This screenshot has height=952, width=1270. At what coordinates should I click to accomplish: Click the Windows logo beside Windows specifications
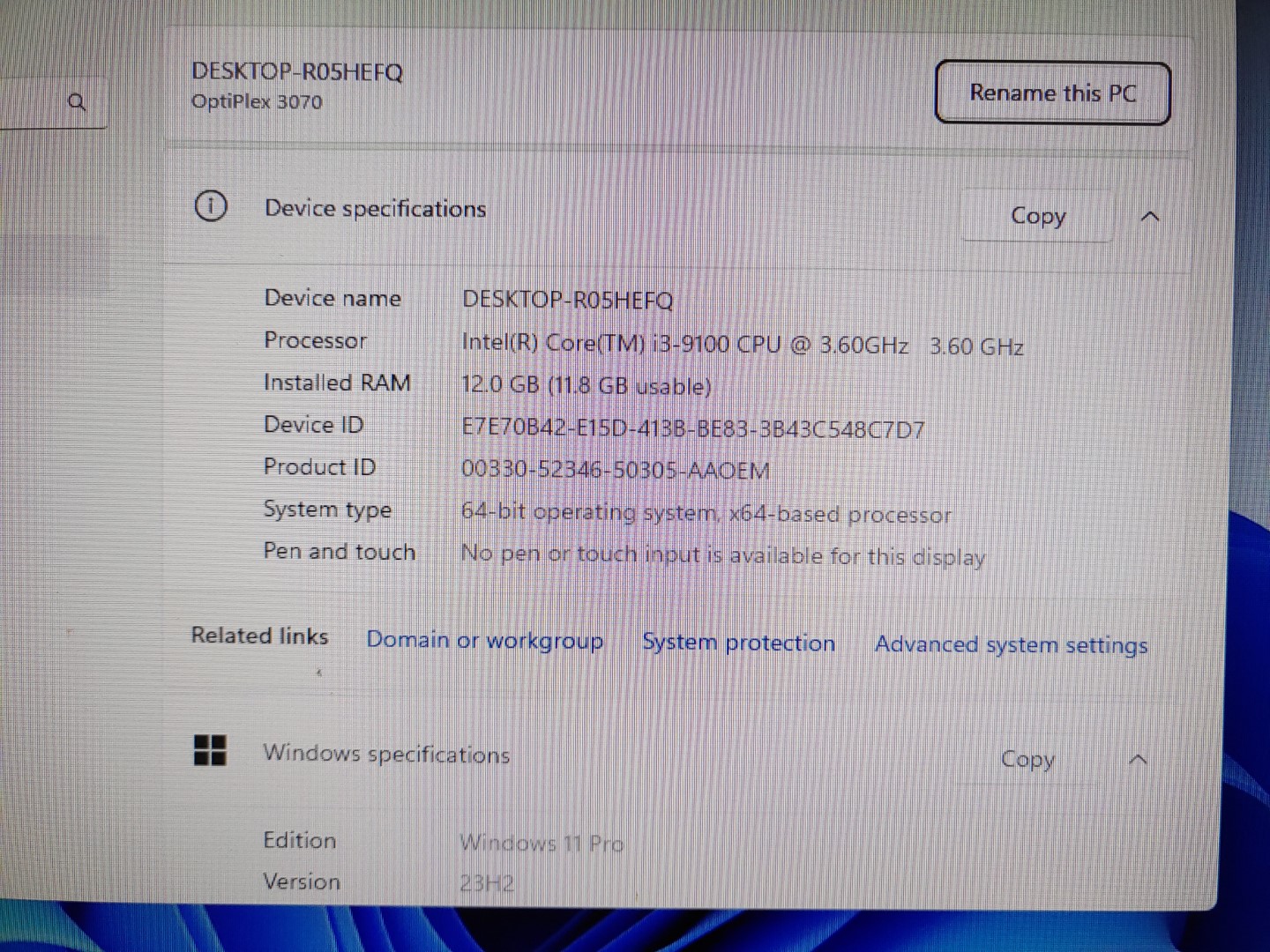[x=210, y=751]
